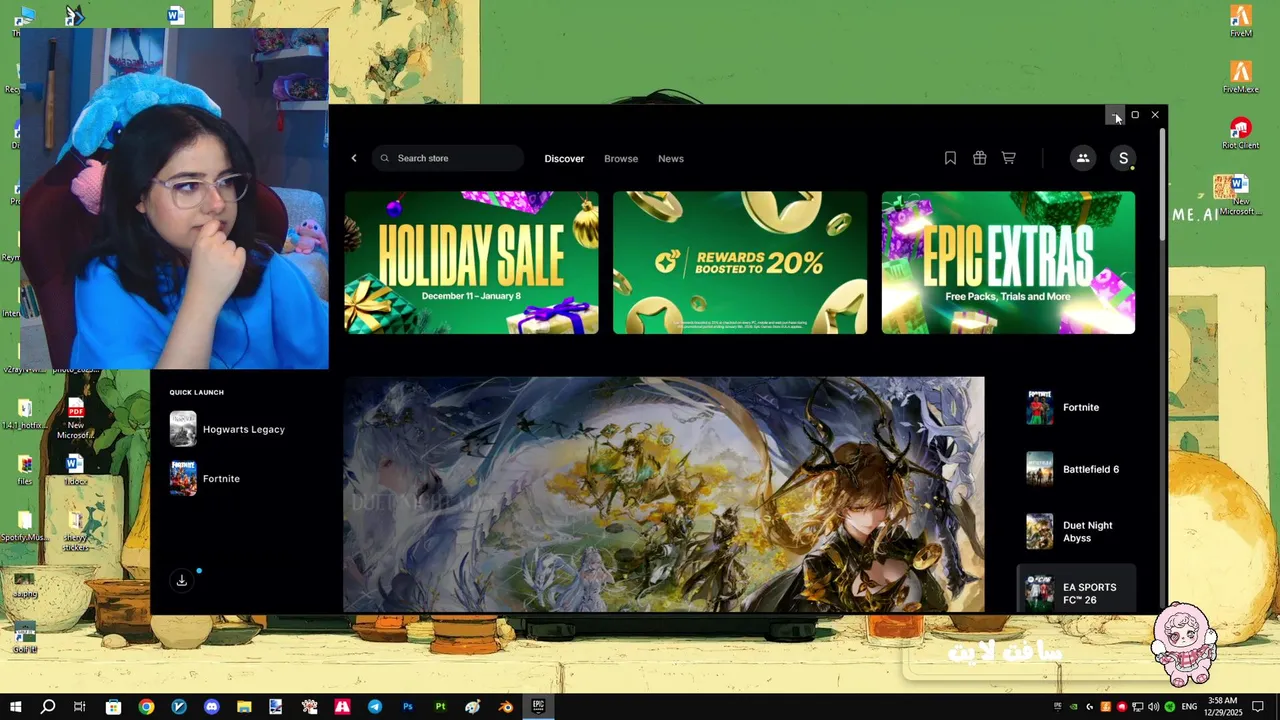Screen dimensions: 1280x720
Task: Select the PDF New Microsof... desktop file
Action: pyautogui.click(x=76, y=419)
